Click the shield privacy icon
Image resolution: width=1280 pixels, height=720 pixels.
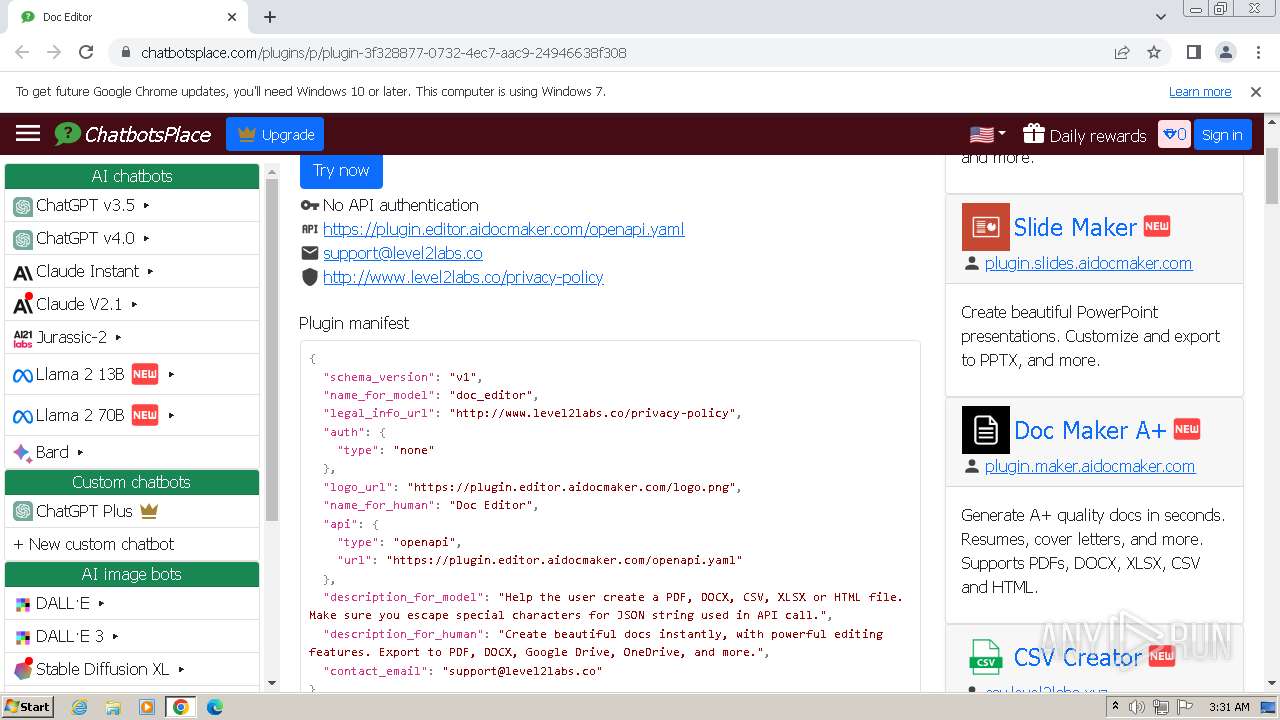(x=310, y=277)
